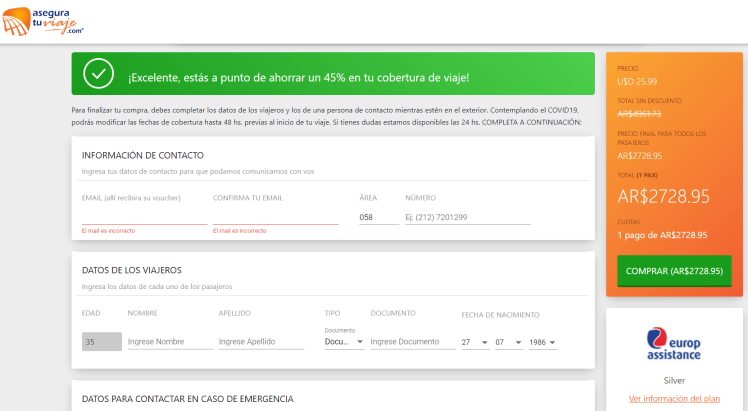Select the Área code field
This screenshot has height=411, width=748.
[377, 217]
